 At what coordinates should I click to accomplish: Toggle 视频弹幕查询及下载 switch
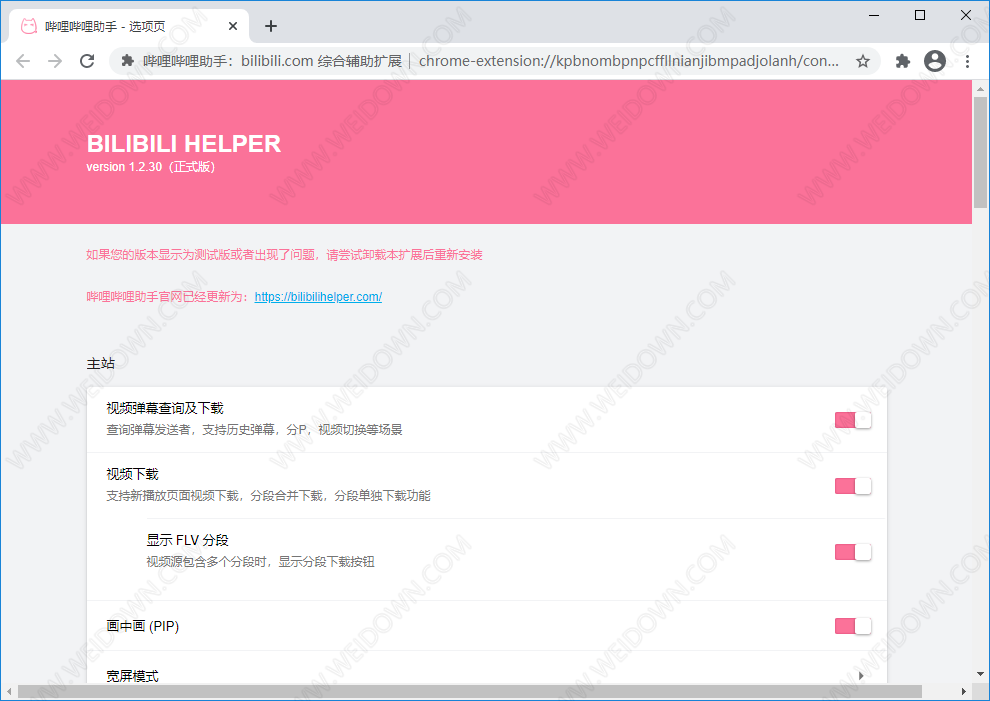pyautogui.click(x=853, y=420)
